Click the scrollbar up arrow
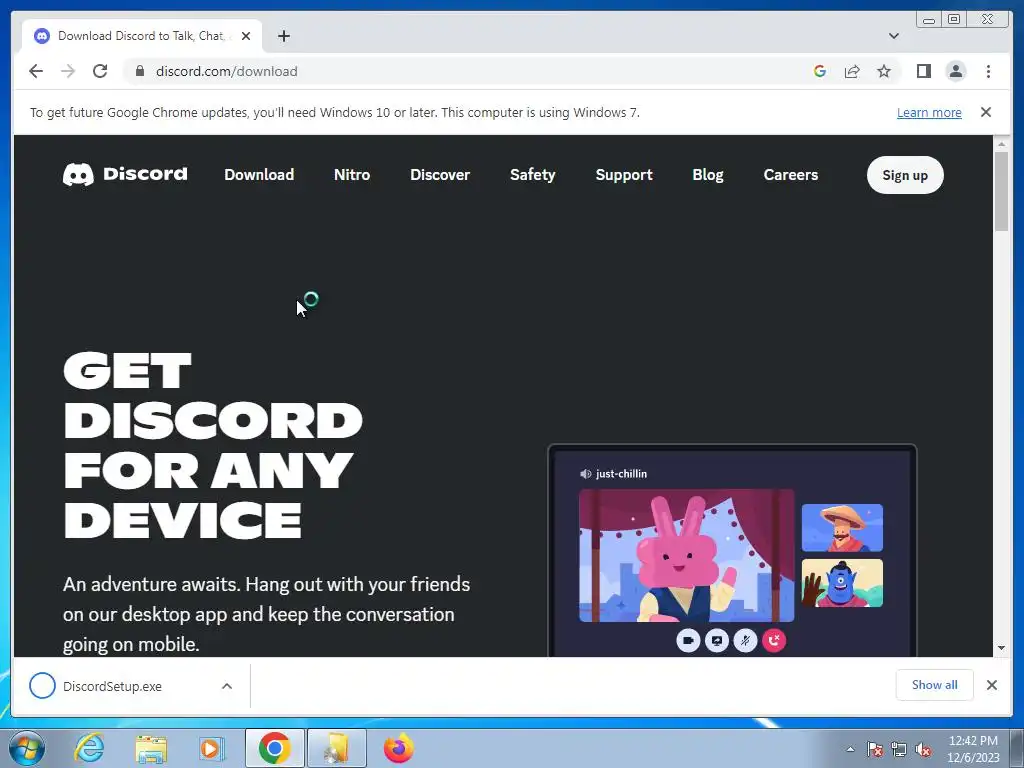 pos(1001,144)
